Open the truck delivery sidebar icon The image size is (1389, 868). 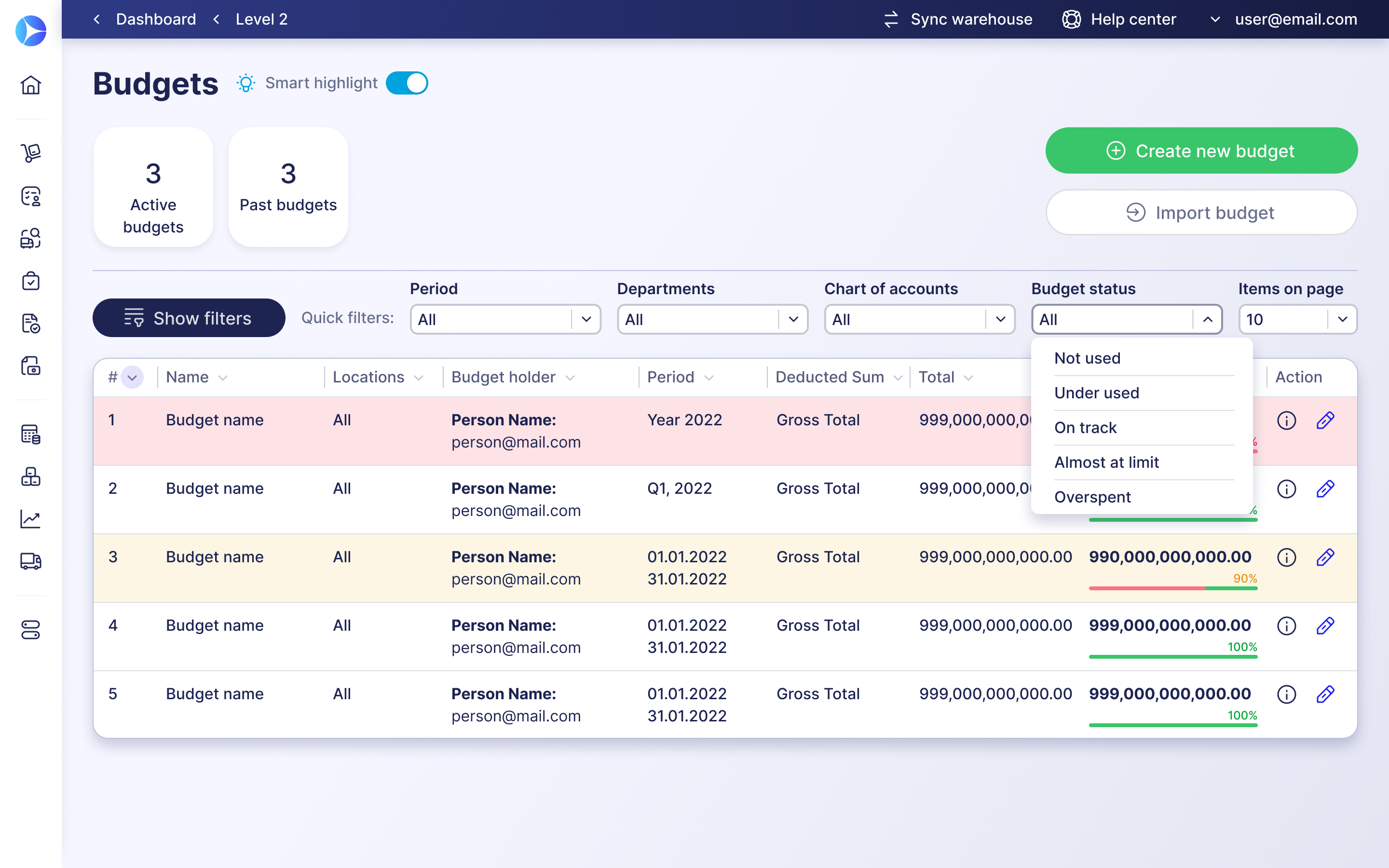coord(30,561)
